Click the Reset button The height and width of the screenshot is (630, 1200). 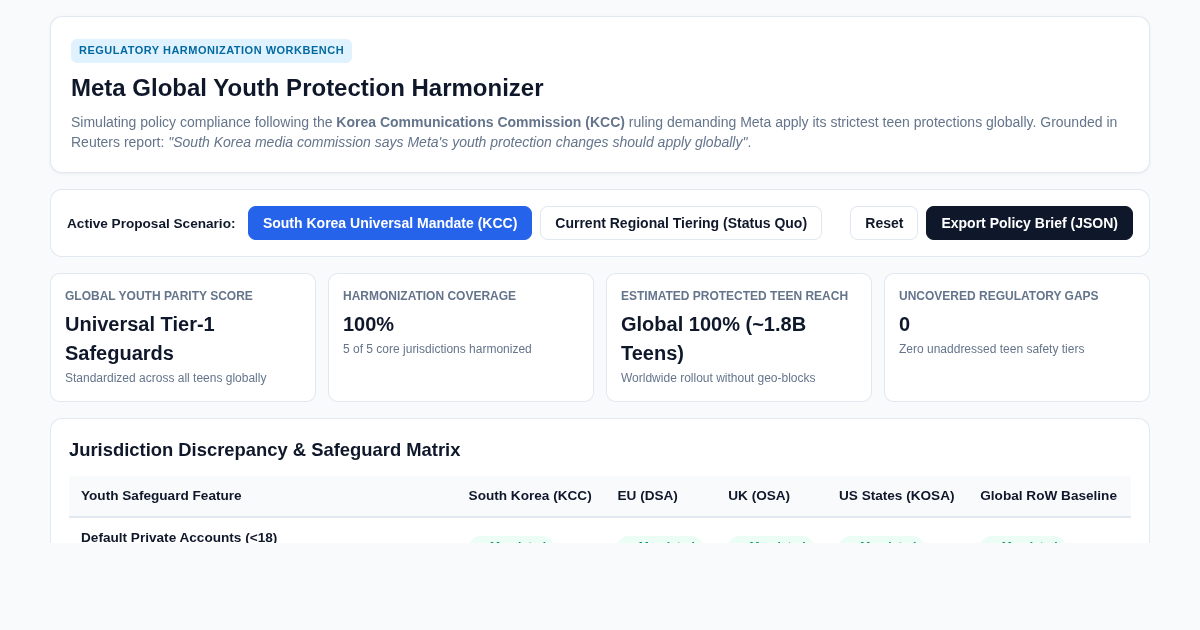884,223
